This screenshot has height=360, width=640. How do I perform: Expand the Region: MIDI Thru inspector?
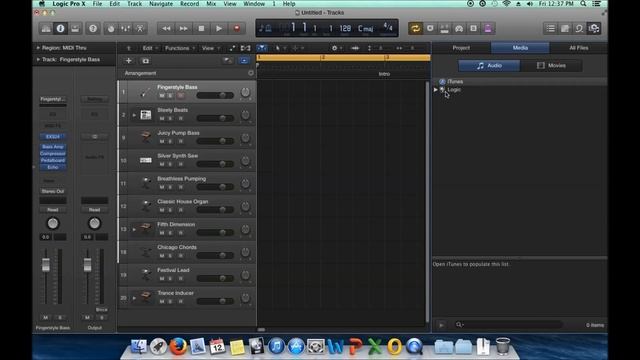tap(38, 48)
